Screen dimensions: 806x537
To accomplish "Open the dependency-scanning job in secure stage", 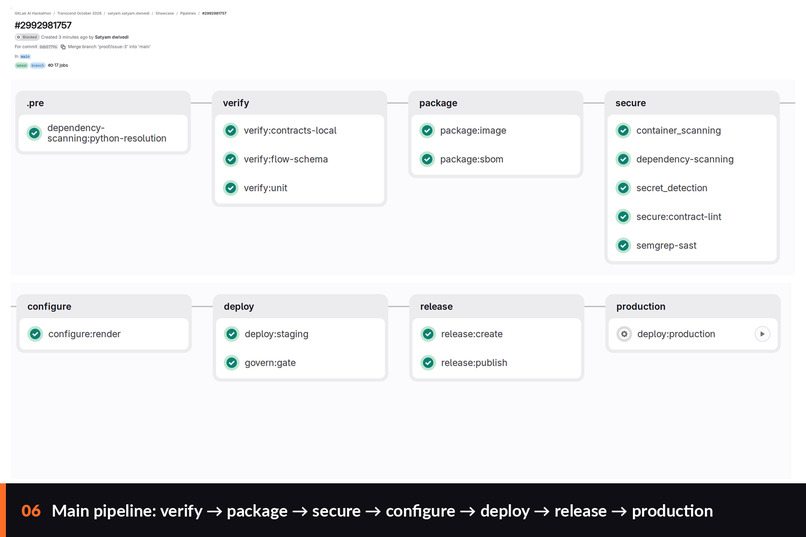I will click(685, 159).
